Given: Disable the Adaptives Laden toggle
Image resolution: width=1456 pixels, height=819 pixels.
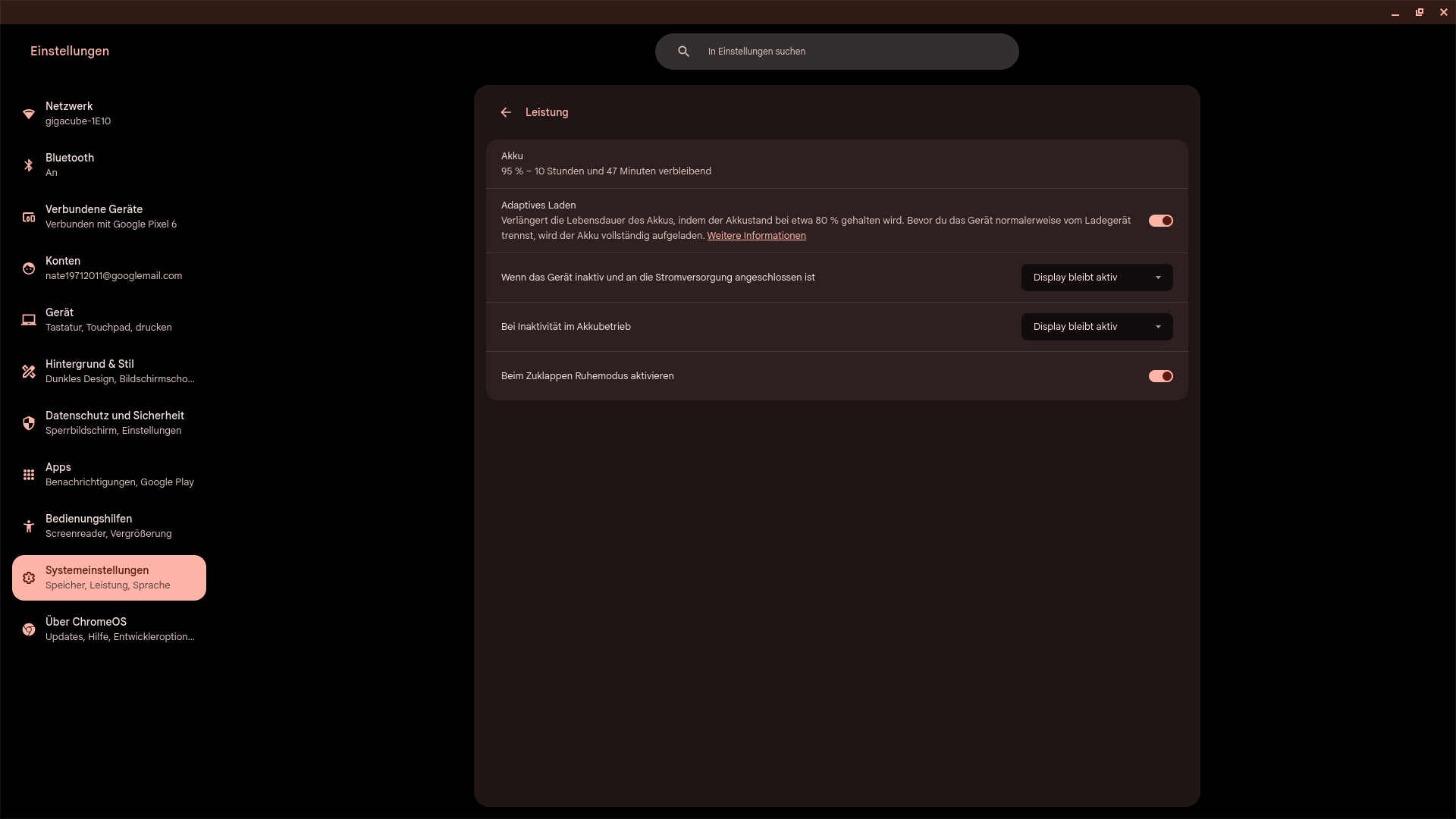Looking at the screenshot, I should click(x=1160, y=221).
